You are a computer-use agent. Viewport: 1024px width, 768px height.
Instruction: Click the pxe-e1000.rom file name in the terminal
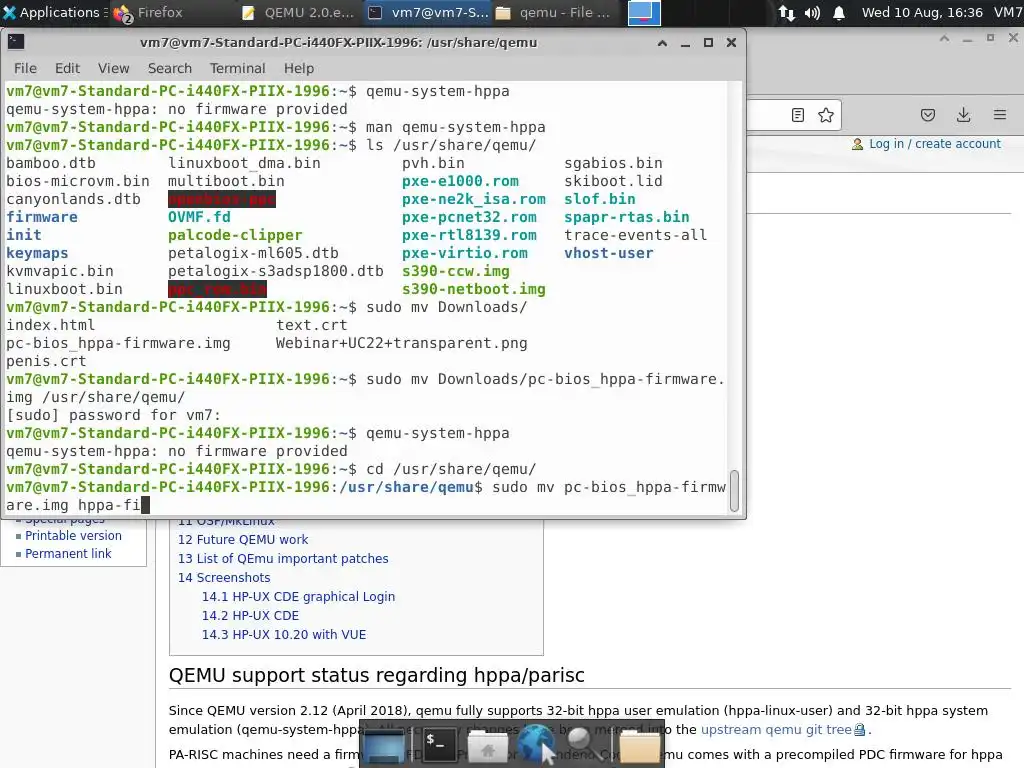click(x=460, y=181)
